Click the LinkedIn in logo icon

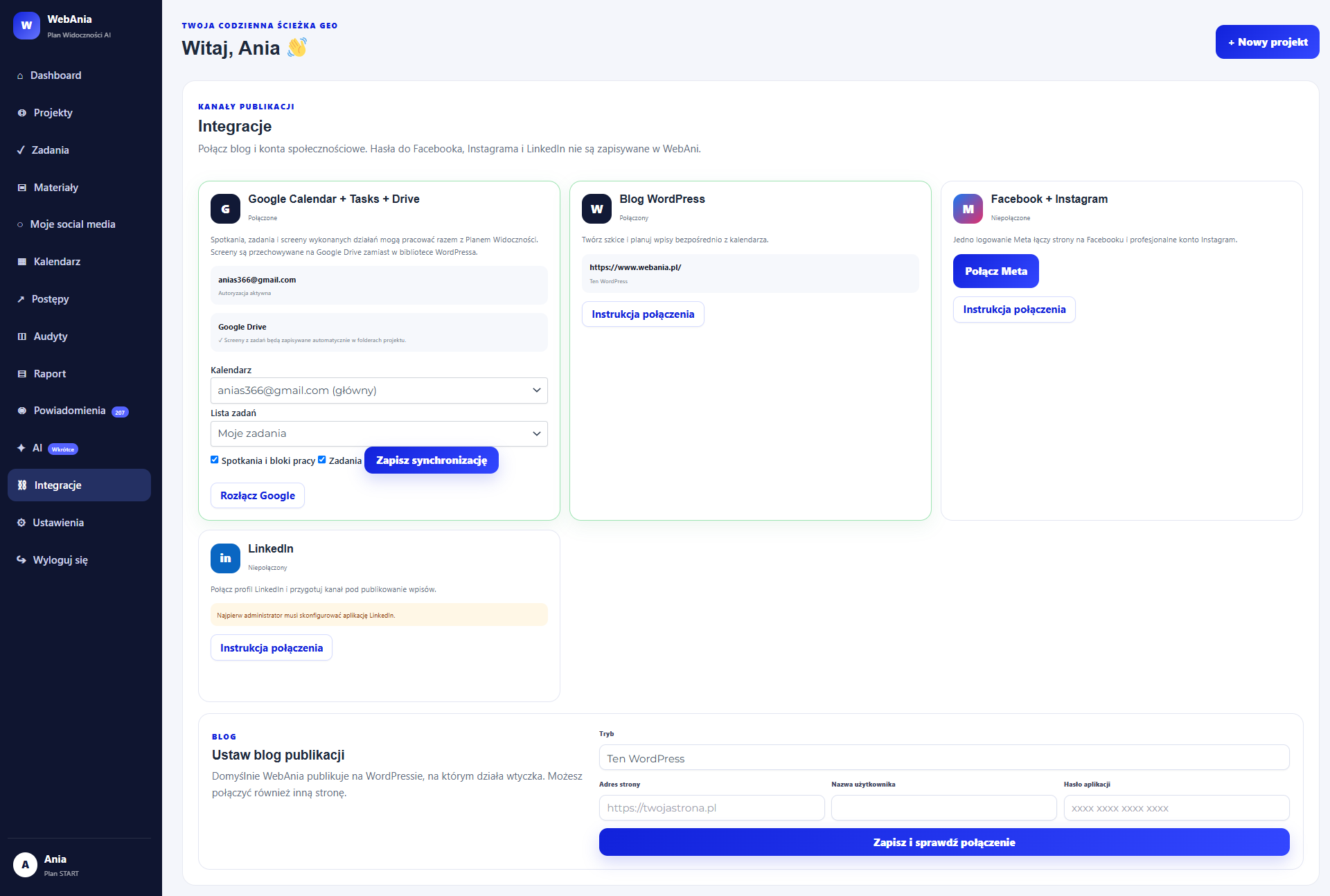pos(225,558)
